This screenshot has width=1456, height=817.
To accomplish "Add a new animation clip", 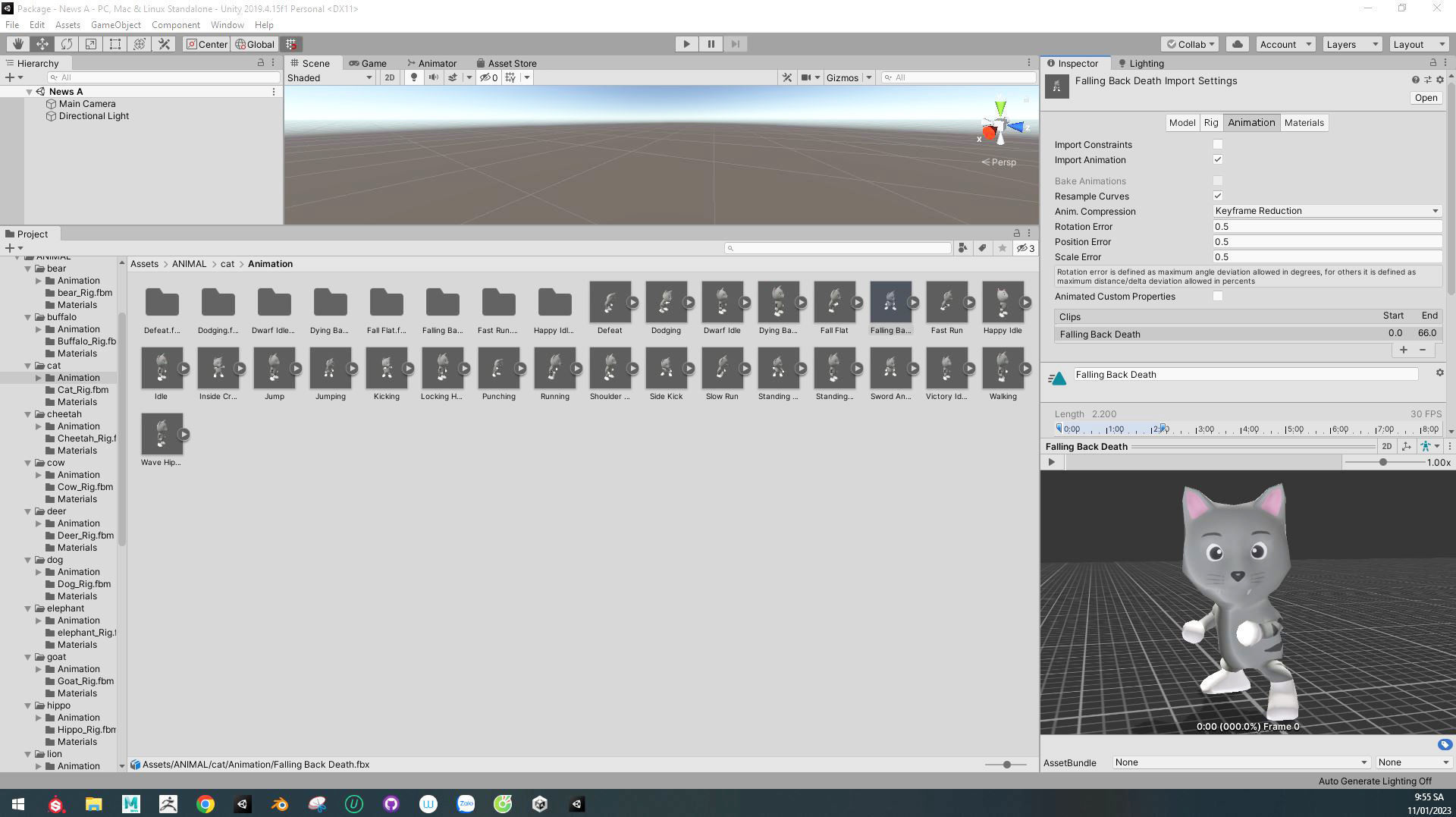I will (1403, 350).
